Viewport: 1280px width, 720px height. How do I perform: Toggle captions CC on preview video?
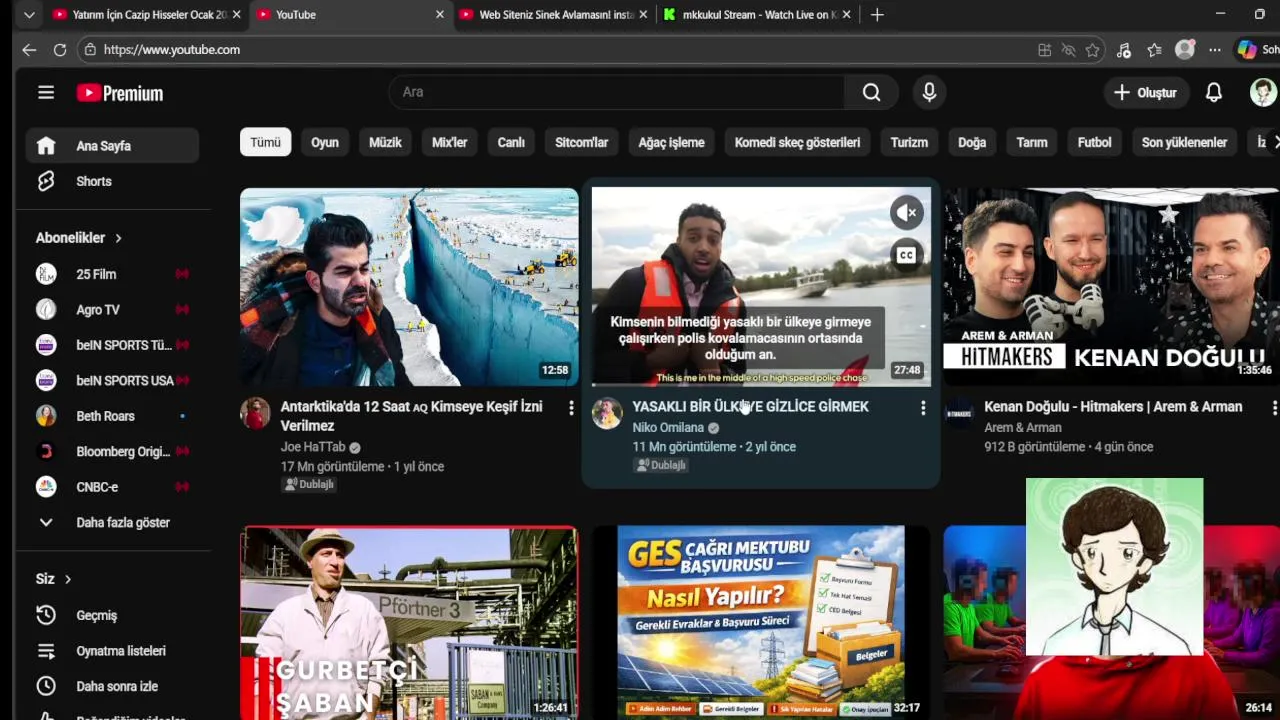coord(906,255)
